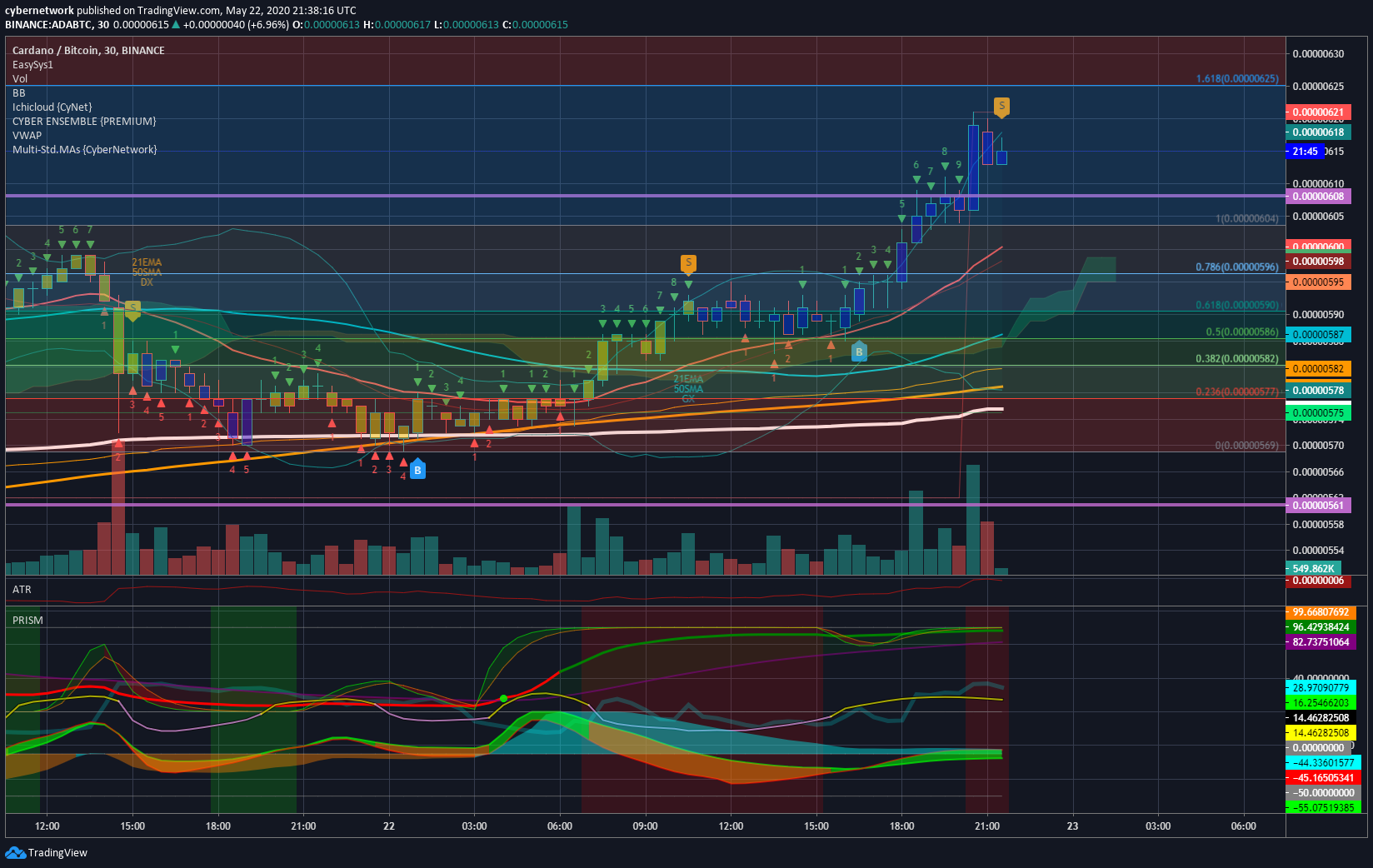The width and height of the screenshot is (1373, 868).
Task: Click the teal 0.00000578 price tag
Action: [1319, 391]
